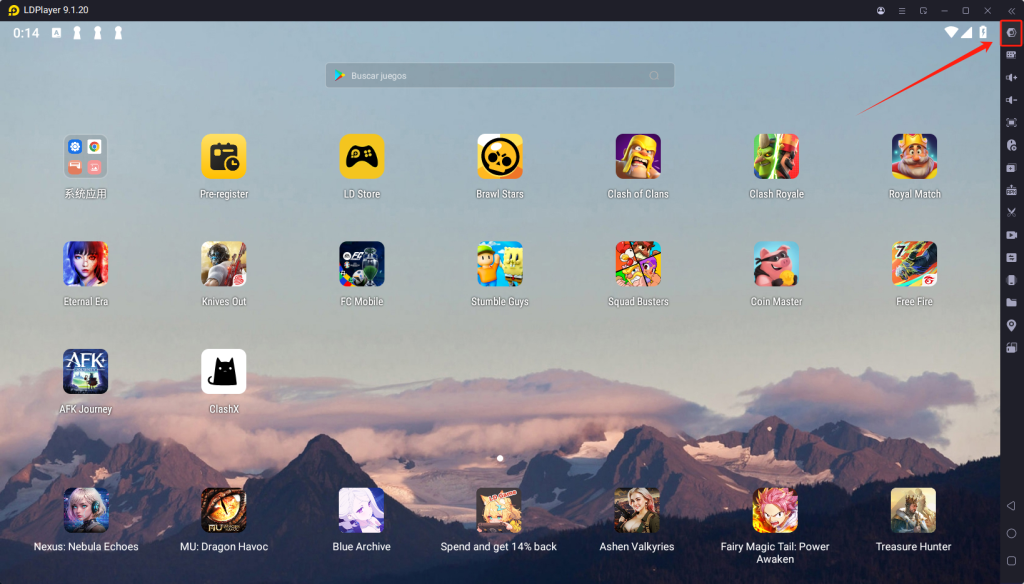Click the Buscar juegos search field

click(x=500, y=76)
